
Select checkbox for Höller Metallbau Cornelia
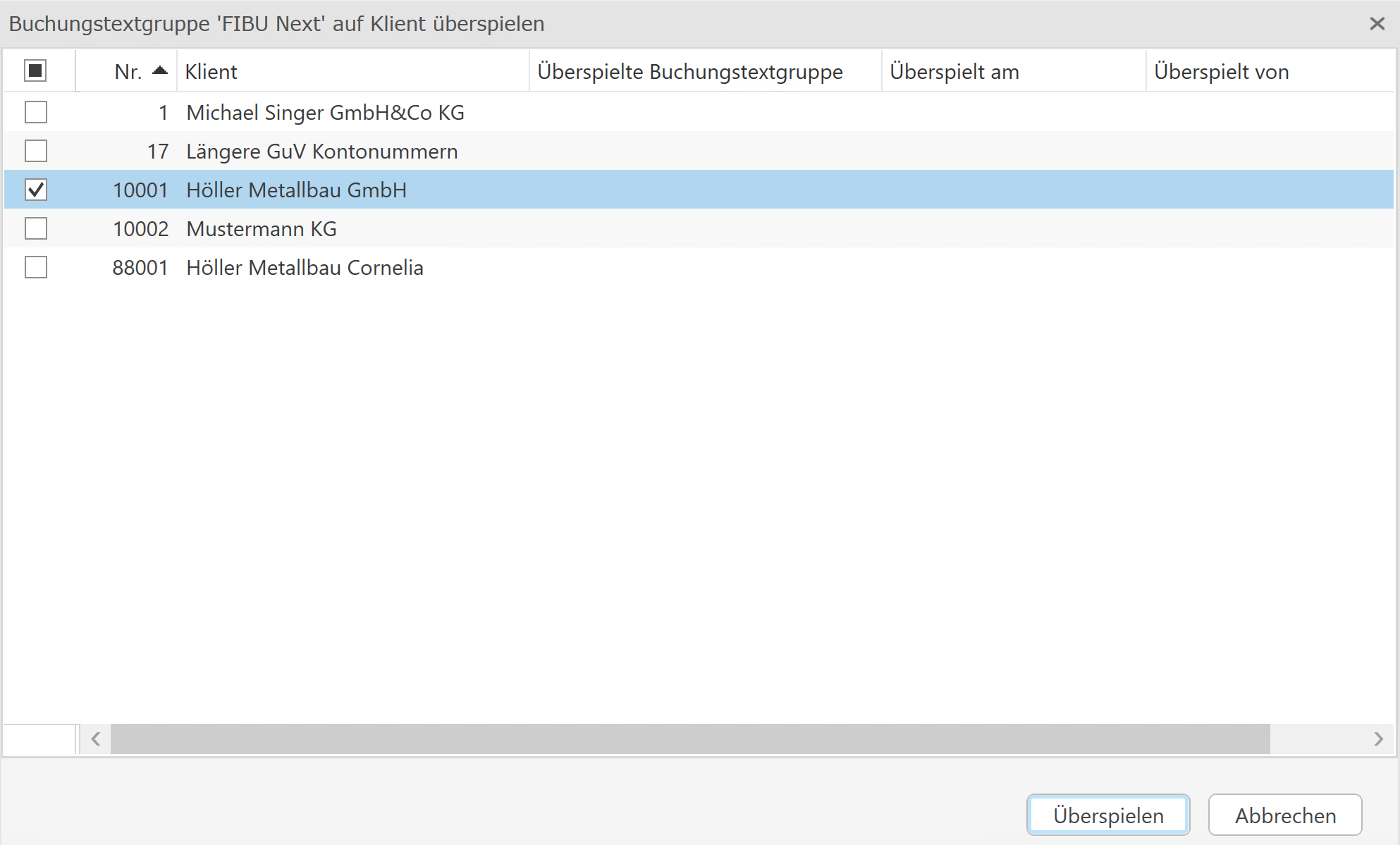click(x=36, y=267)
